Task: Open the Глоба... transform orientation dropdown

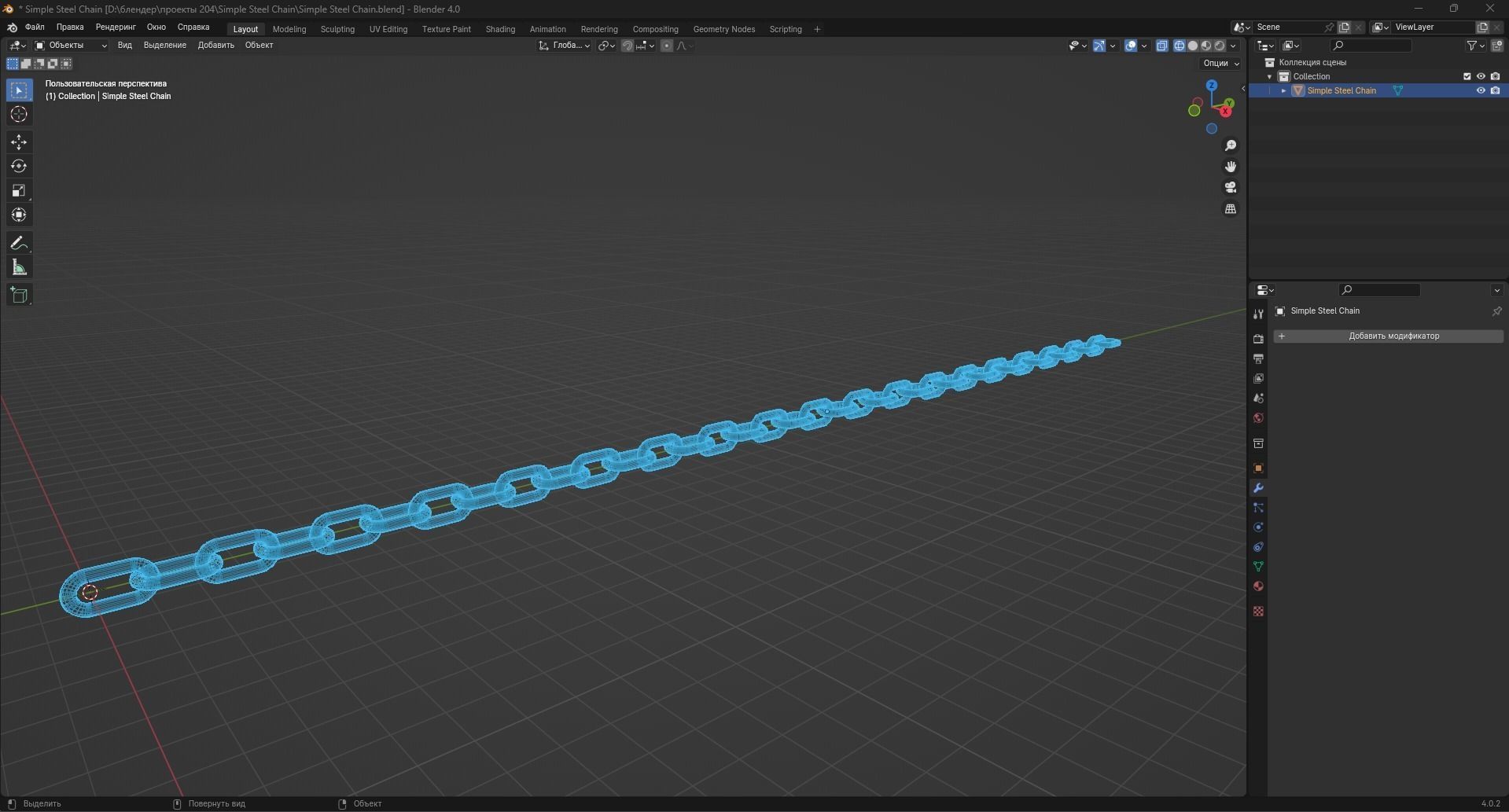Action: (x=564, y=46)
